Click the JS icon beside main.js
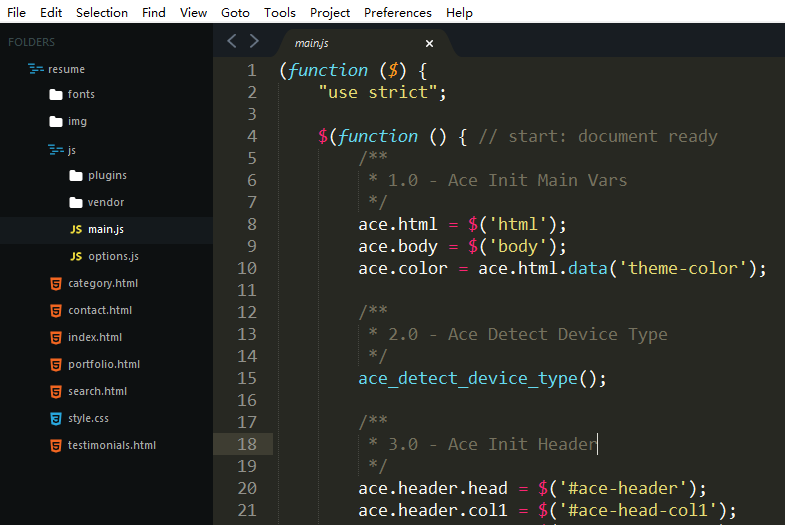Screen dimensions: 785x525 point(76,229)
